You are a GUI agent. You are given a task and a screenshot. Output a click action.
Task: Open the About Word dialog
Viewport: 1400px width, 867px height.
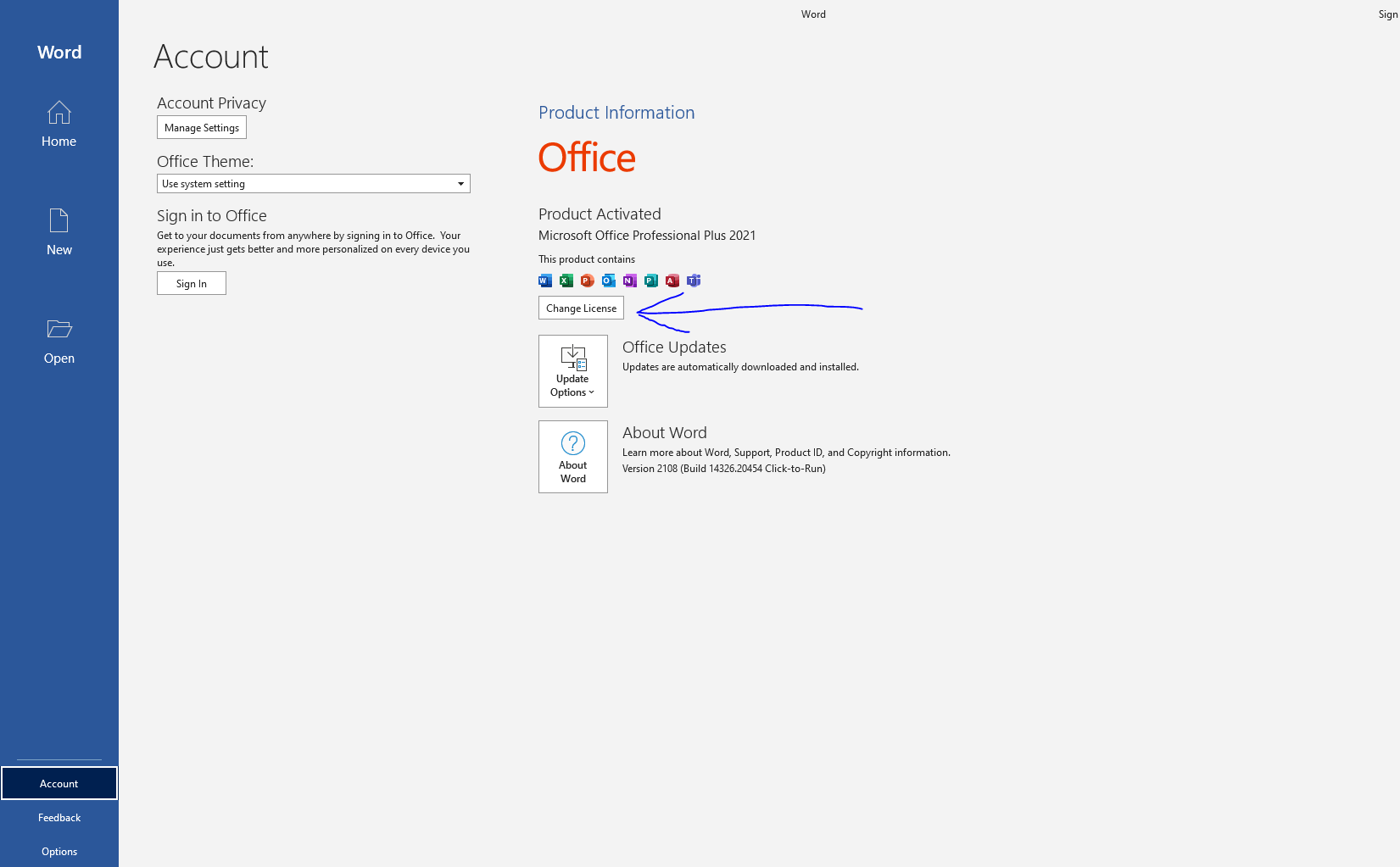pos(573,457)
